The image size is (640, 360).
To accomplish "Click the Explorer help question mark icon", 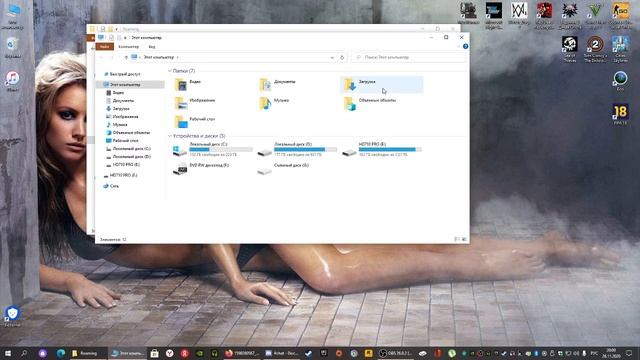I will click(x=465, y=47).
